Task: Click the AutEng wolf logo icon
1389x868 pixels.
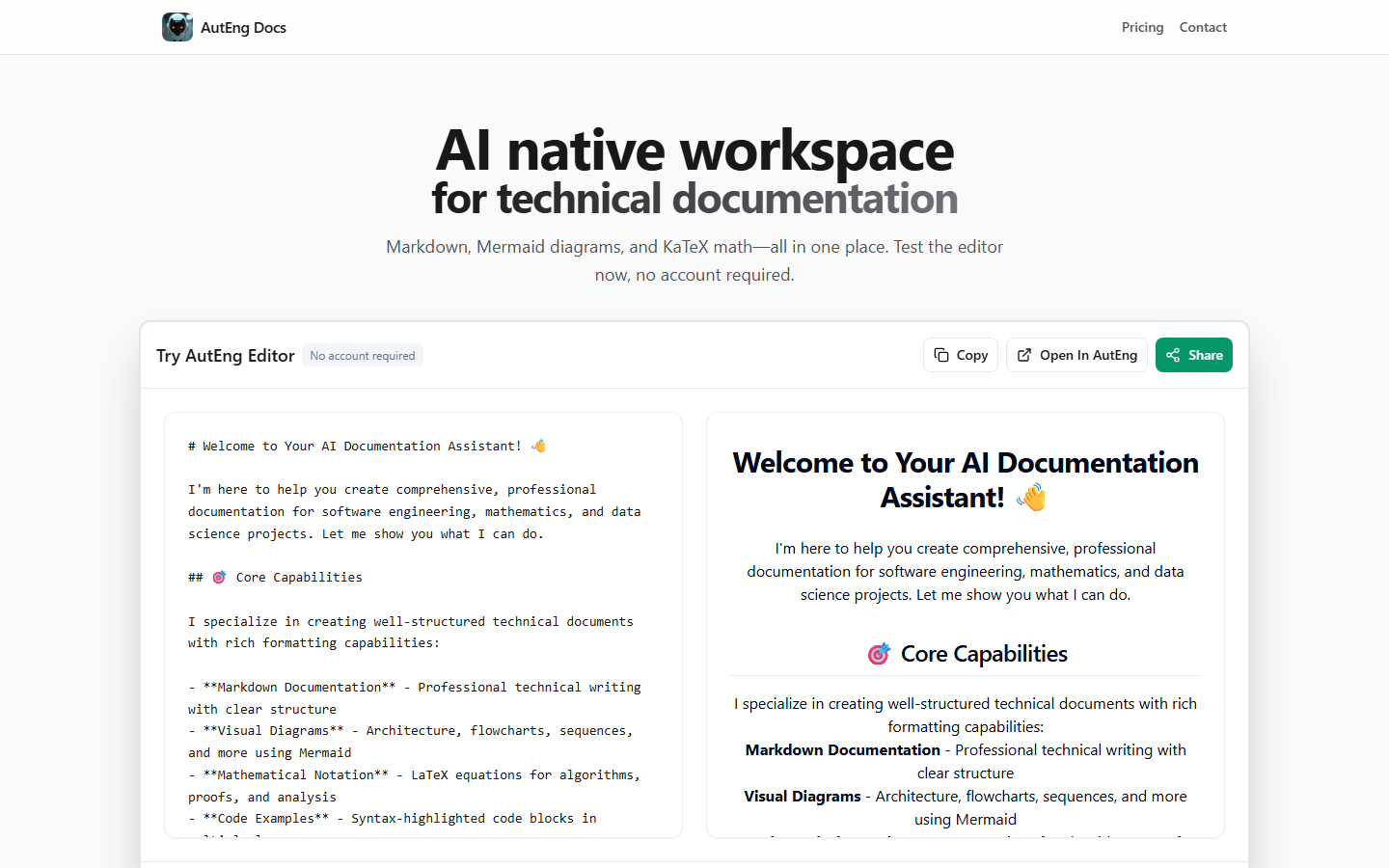Action: (x=177, y=27)
